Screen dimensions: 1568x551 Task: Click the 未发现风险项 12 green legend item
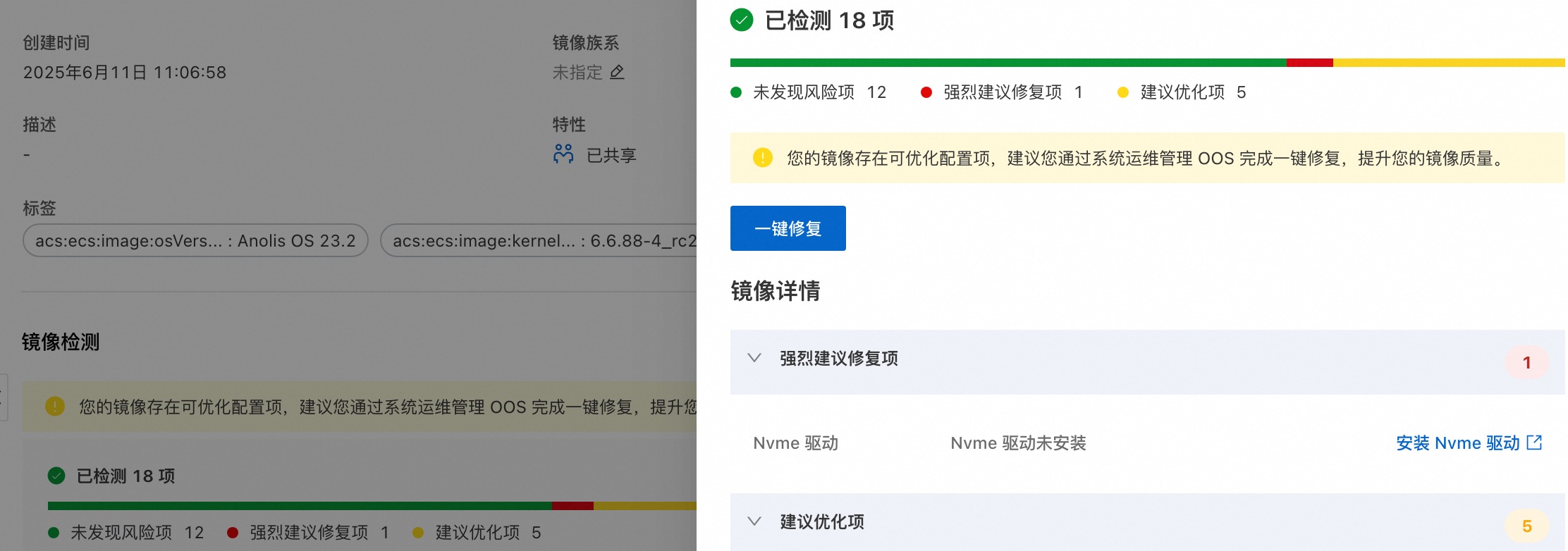point(809,92)
